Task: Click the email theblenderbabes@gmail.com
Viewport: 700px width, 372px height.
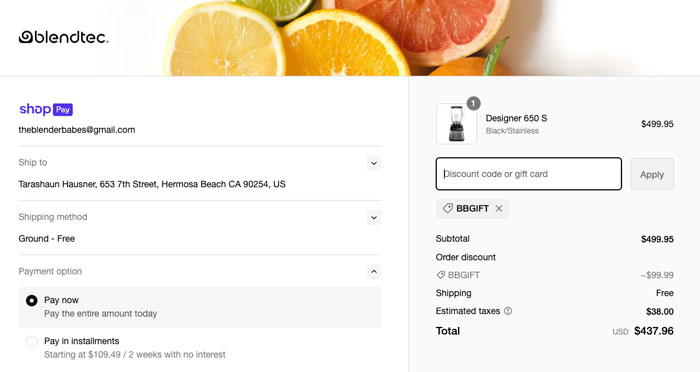Action: [x=77, y=130]
